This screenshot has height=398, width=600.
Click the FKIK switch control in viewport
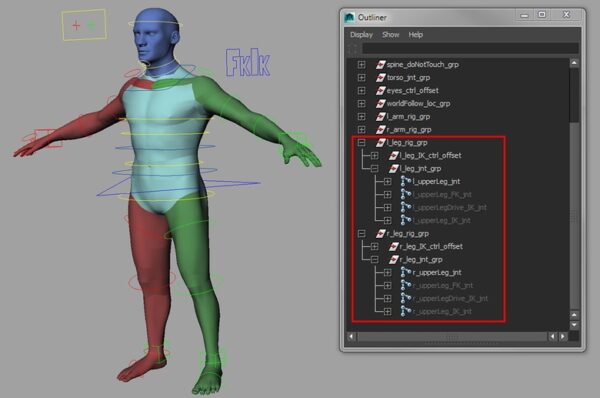(x=248, y=62)
